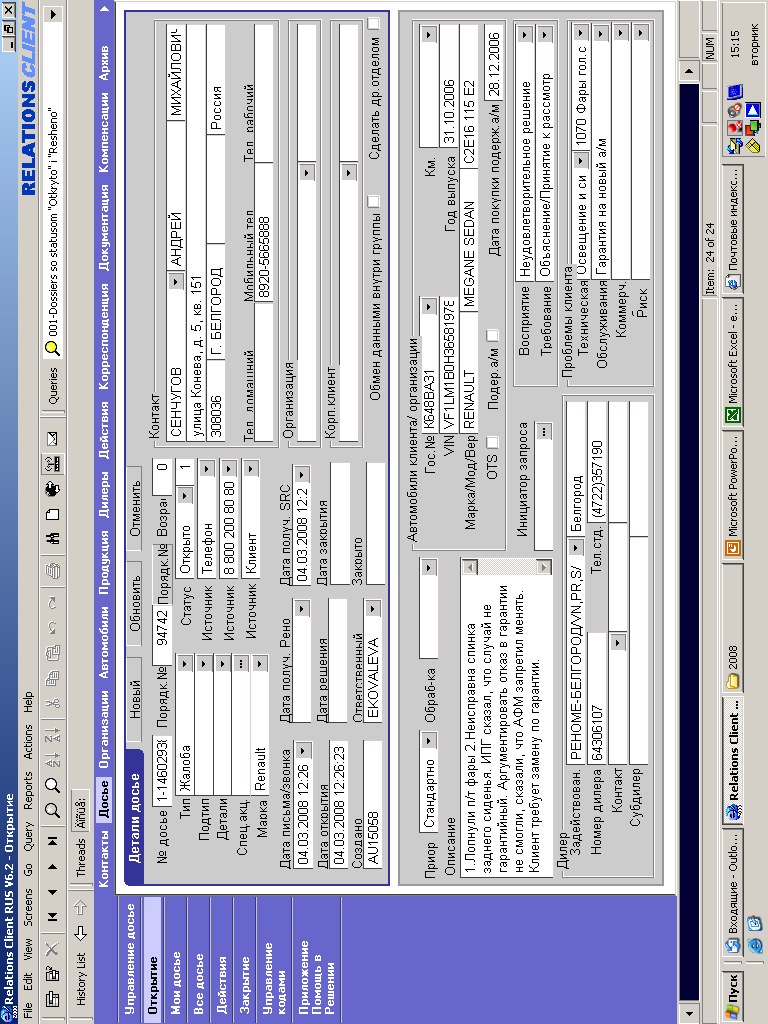This screenshot has height=1024, width=768.
Task: Click the sort ascending A-Z toolbar icon
Action: (x=52, y=759)
